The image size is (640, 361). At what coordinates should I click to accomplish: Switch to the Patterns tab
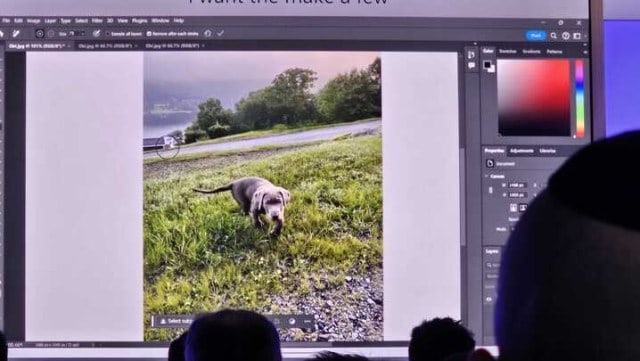554,51
